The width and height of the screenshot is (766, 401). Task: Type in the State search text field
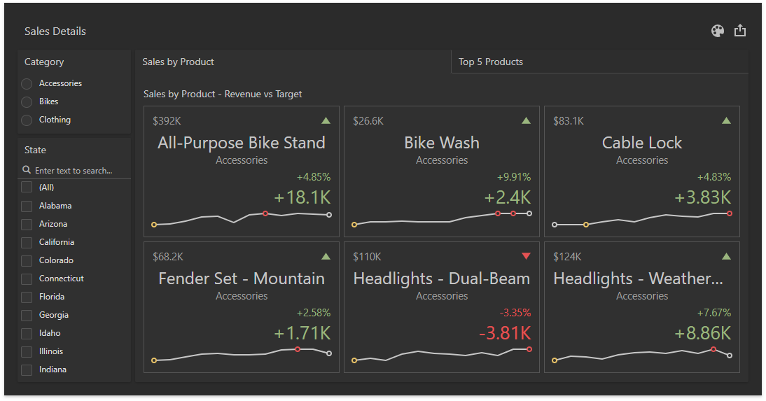click(x=78, y=171)
